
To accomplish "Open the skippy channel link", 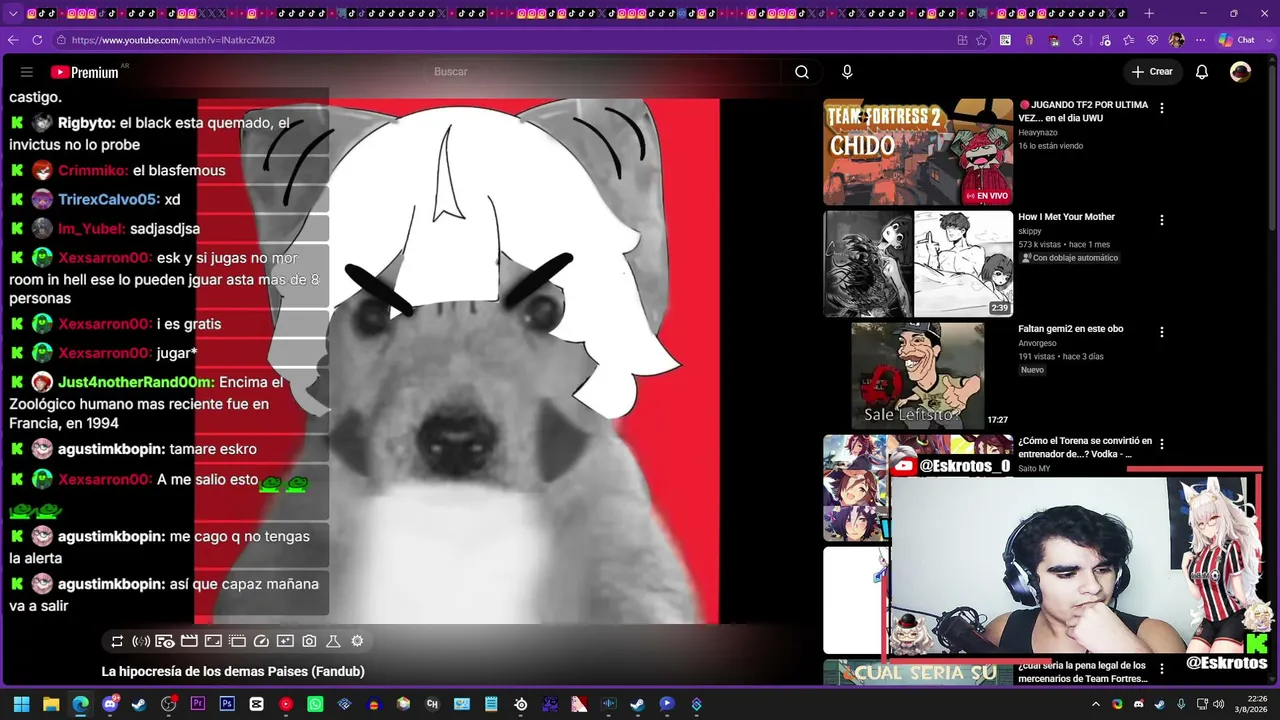I will (x=1030, y=231).
